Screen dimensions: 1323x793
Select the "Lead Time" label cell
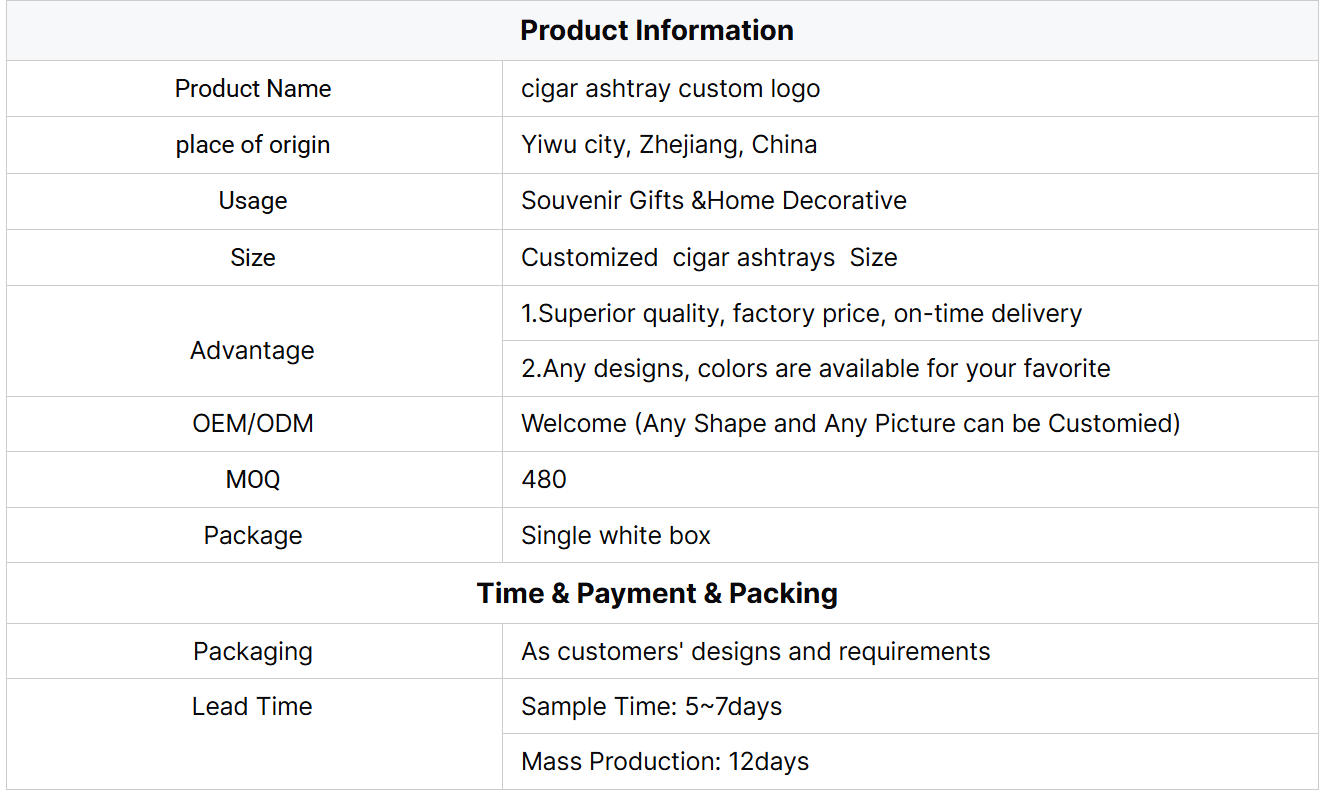click(253, 707)
